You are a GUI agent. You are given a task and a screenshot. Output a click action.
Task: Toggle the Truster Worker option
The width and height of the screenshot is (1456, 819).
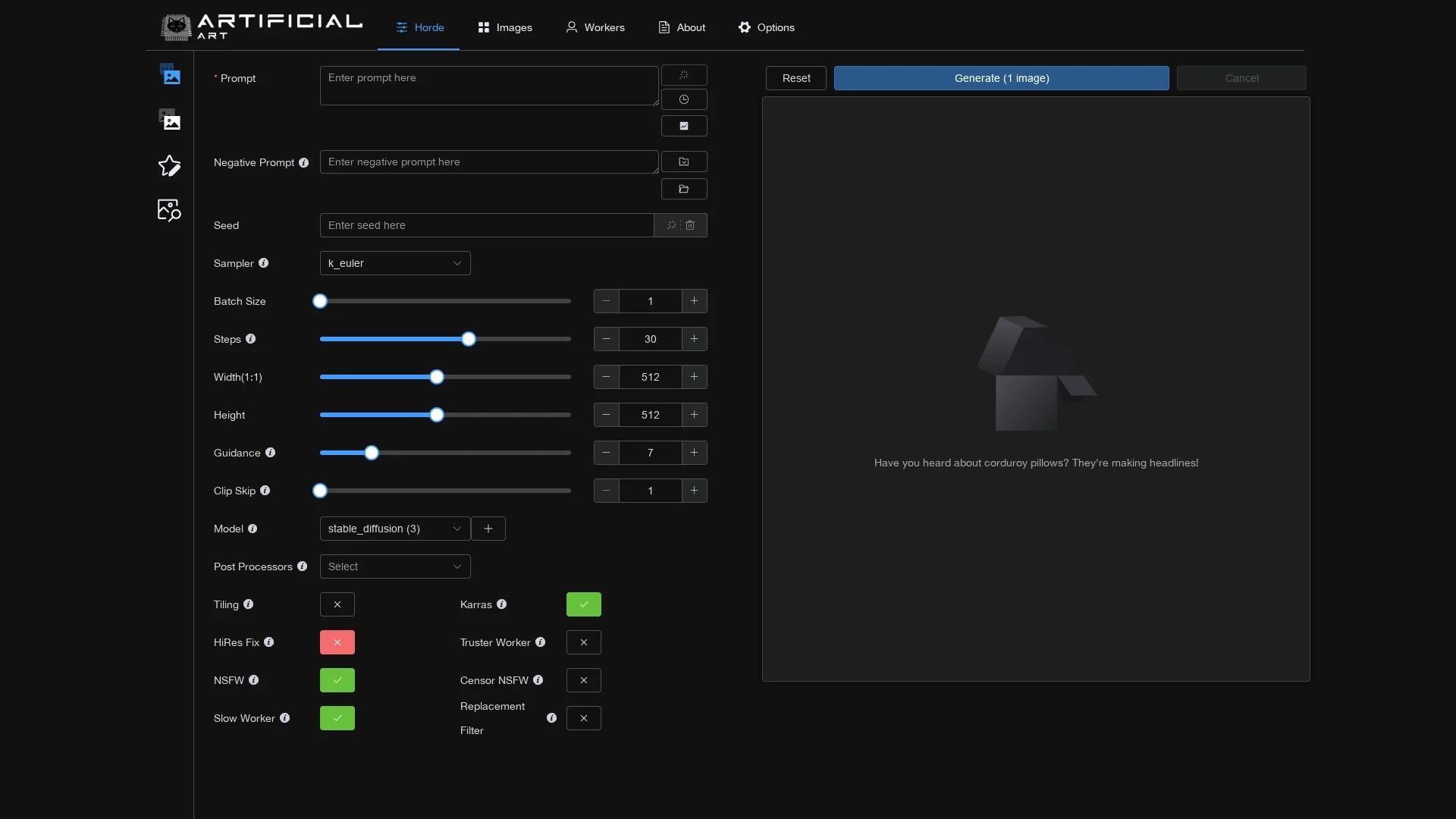[x=584, y=642]
